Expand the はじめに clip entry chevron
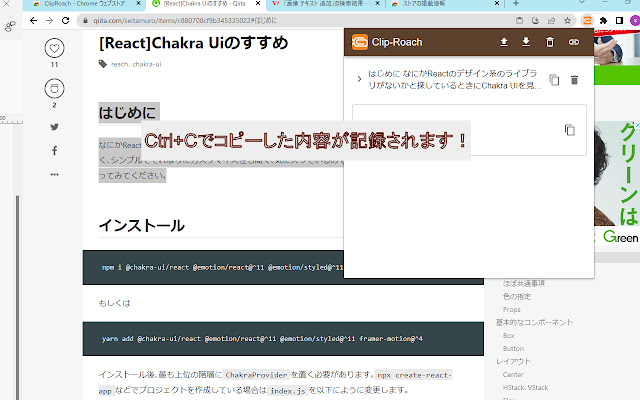The height and width of the screenshot is (400, 640). point(359,79)
